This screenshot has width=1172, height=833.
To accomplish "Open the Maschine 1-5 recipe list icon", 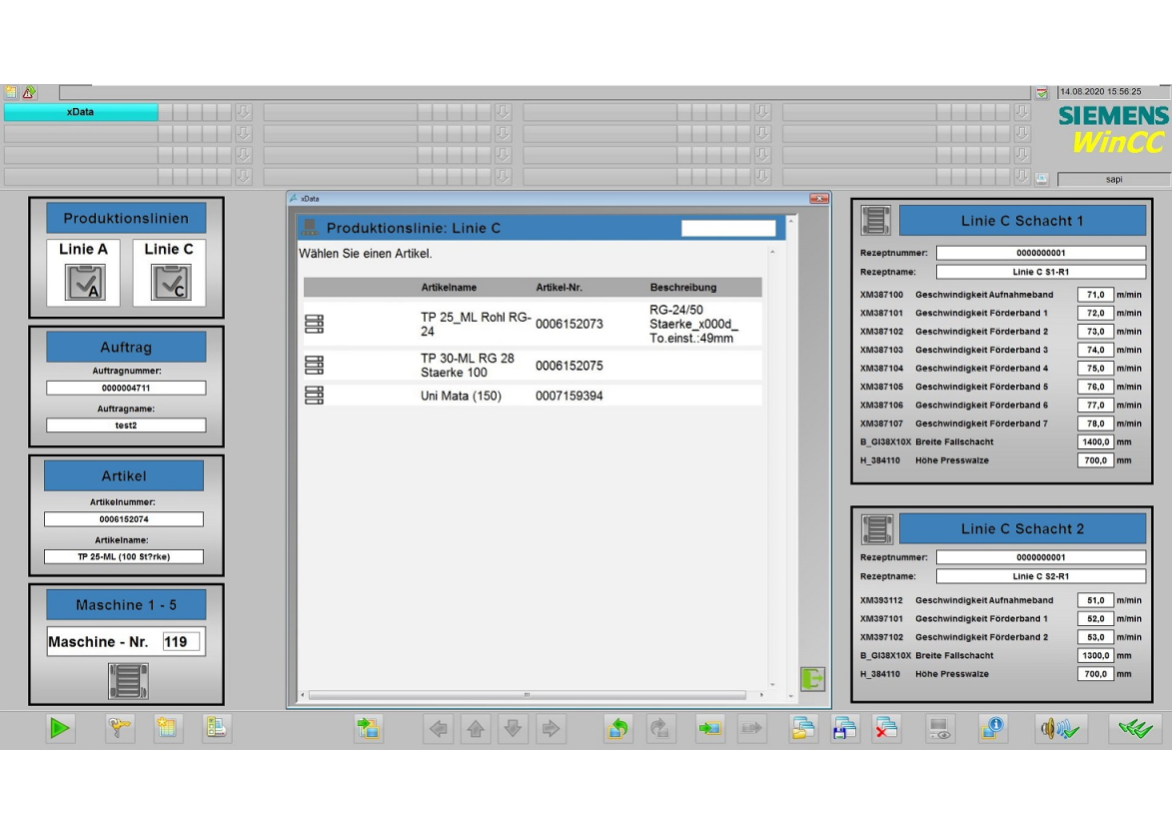I will [127, 681].
